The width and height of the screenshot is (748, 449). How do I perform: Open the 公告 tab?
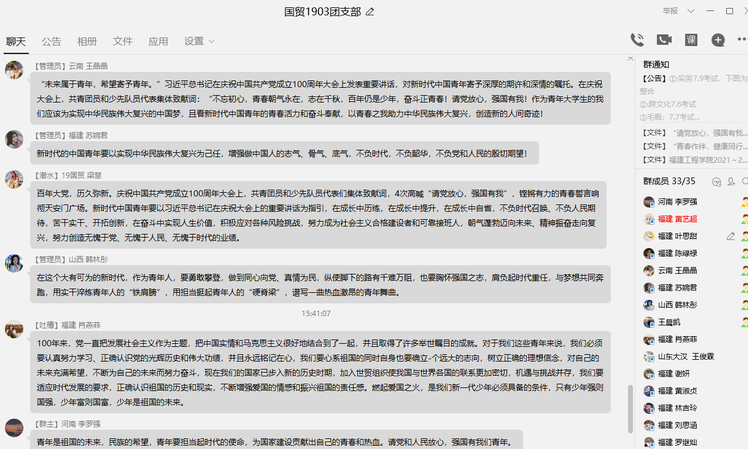(51, 42)
